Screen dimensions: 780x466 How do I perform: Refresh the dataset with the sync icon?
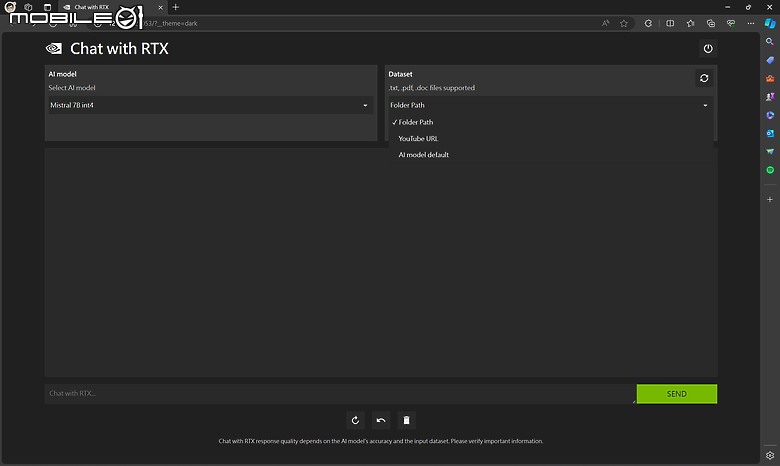pyautogui.click(x=704, y=78)
